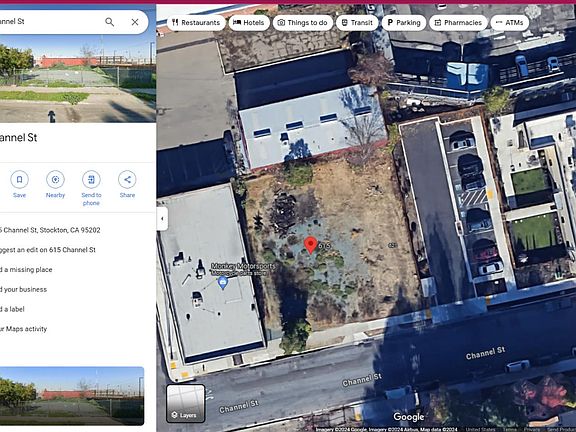Image resolution: width=576 pixels, height=432 pixels.
Task: Show Things to do on map
Action: [303, 23]
